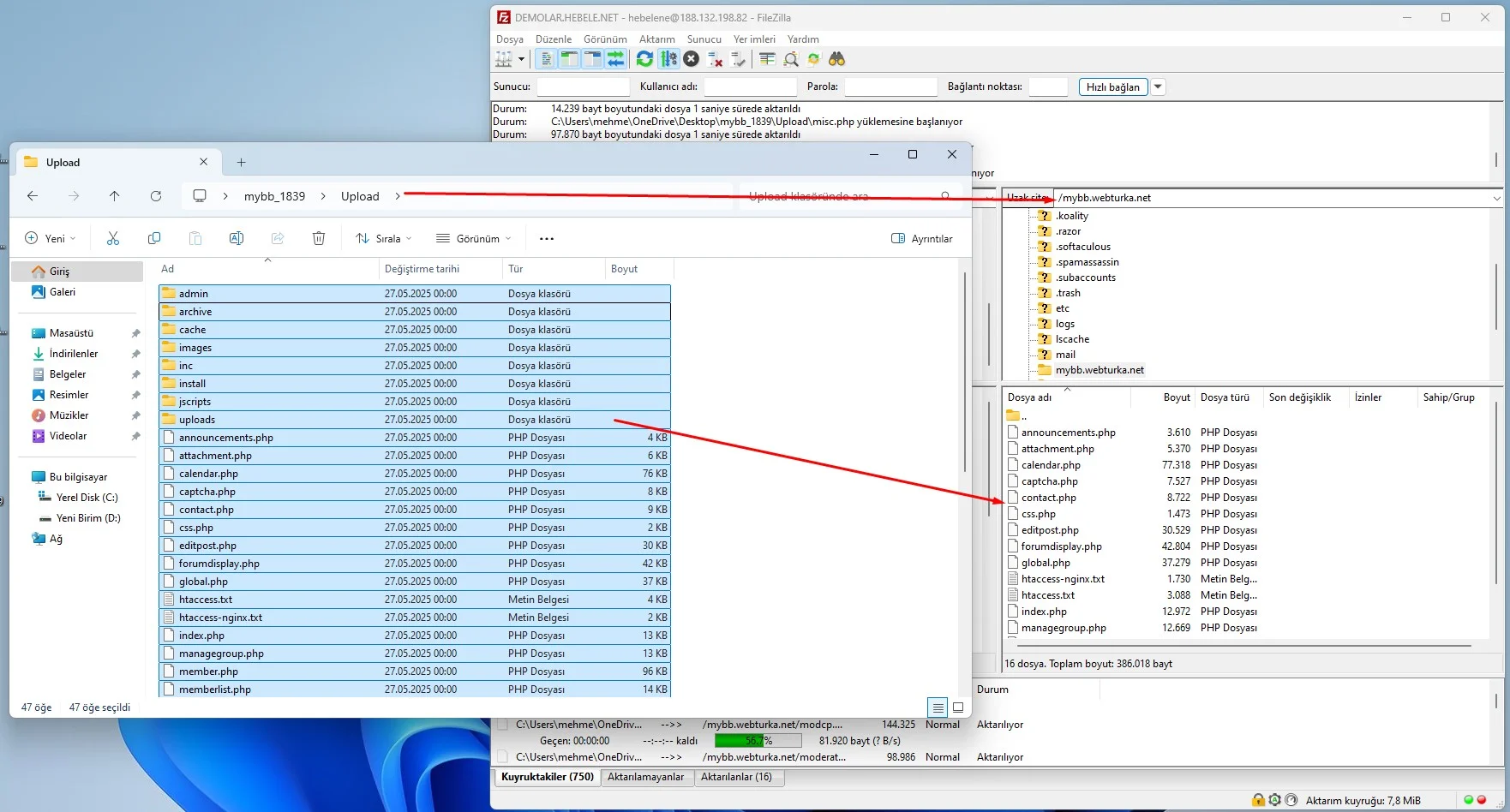
Task: Toggle directory comparison icon
Action: tap(791, 59)
